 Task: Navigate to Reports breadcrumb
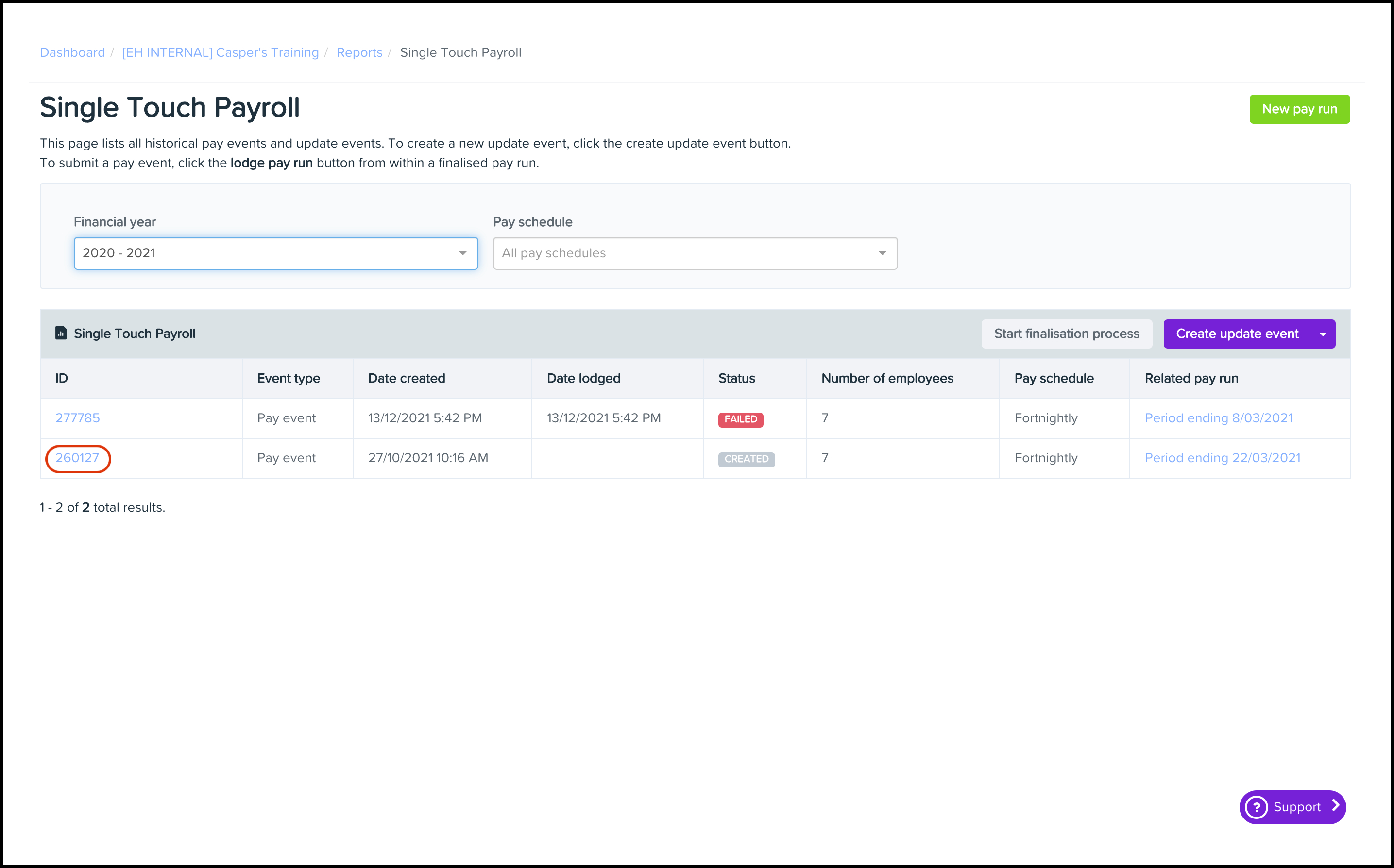point(359,53)
